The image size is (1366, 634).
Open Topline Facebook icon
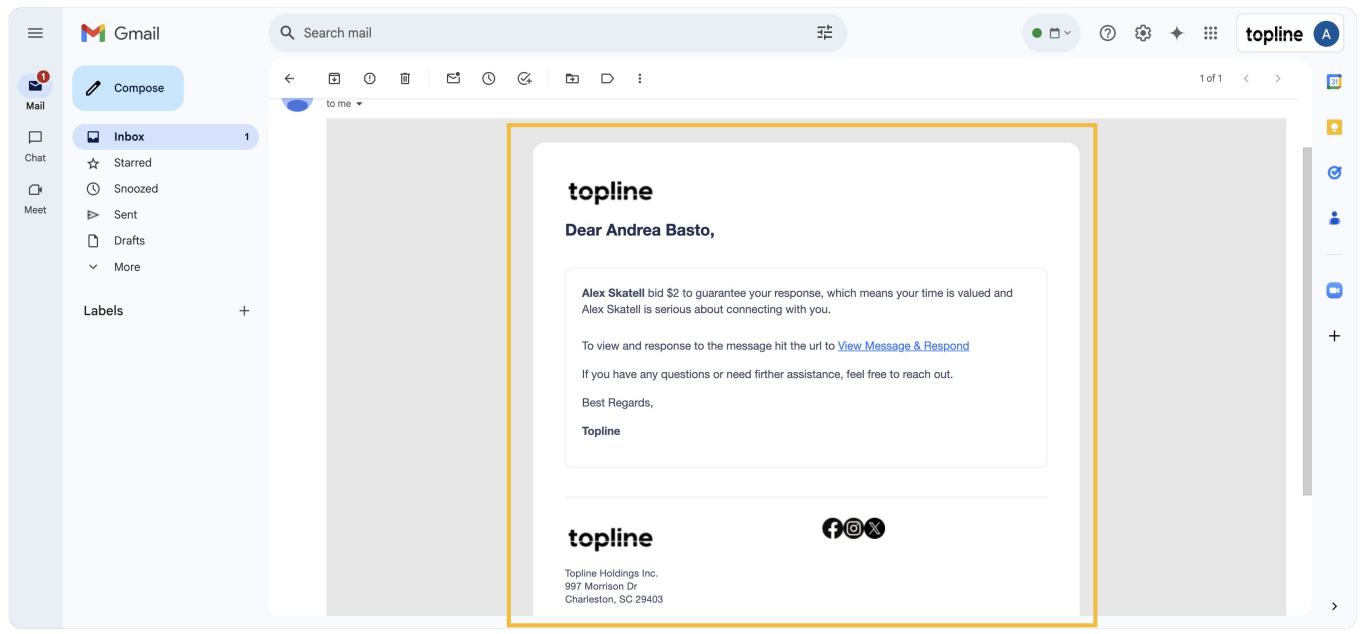pyautogui.click(x=832, y=528)
